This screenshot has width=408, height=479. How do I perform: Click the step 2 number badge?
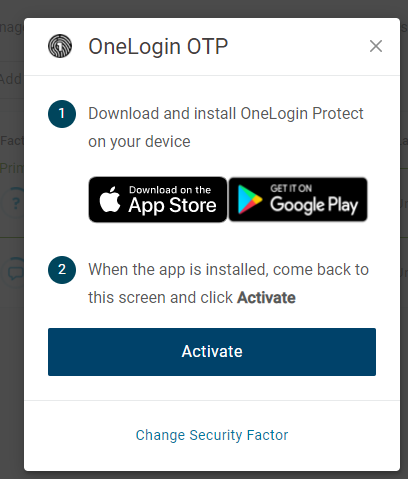(62, 270)
